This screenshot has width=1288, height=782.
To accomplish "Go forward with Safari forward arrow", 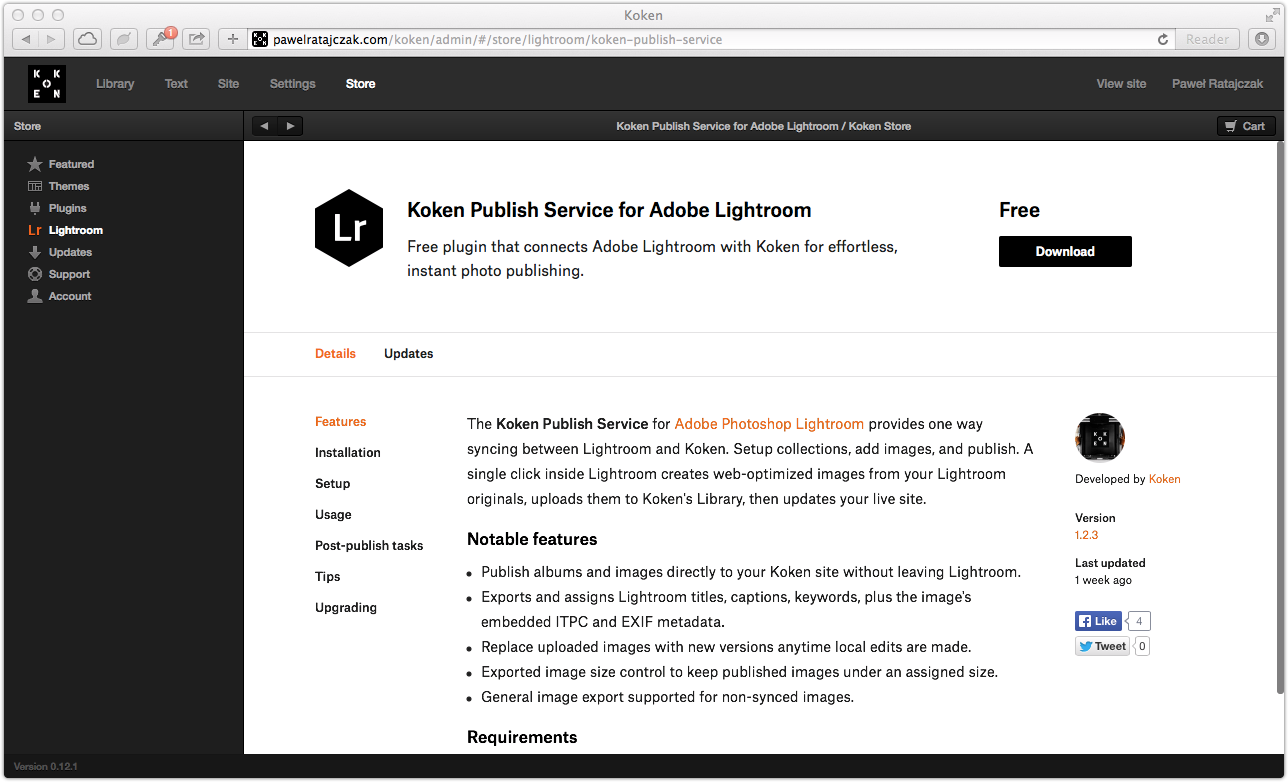I will point(52,39).
